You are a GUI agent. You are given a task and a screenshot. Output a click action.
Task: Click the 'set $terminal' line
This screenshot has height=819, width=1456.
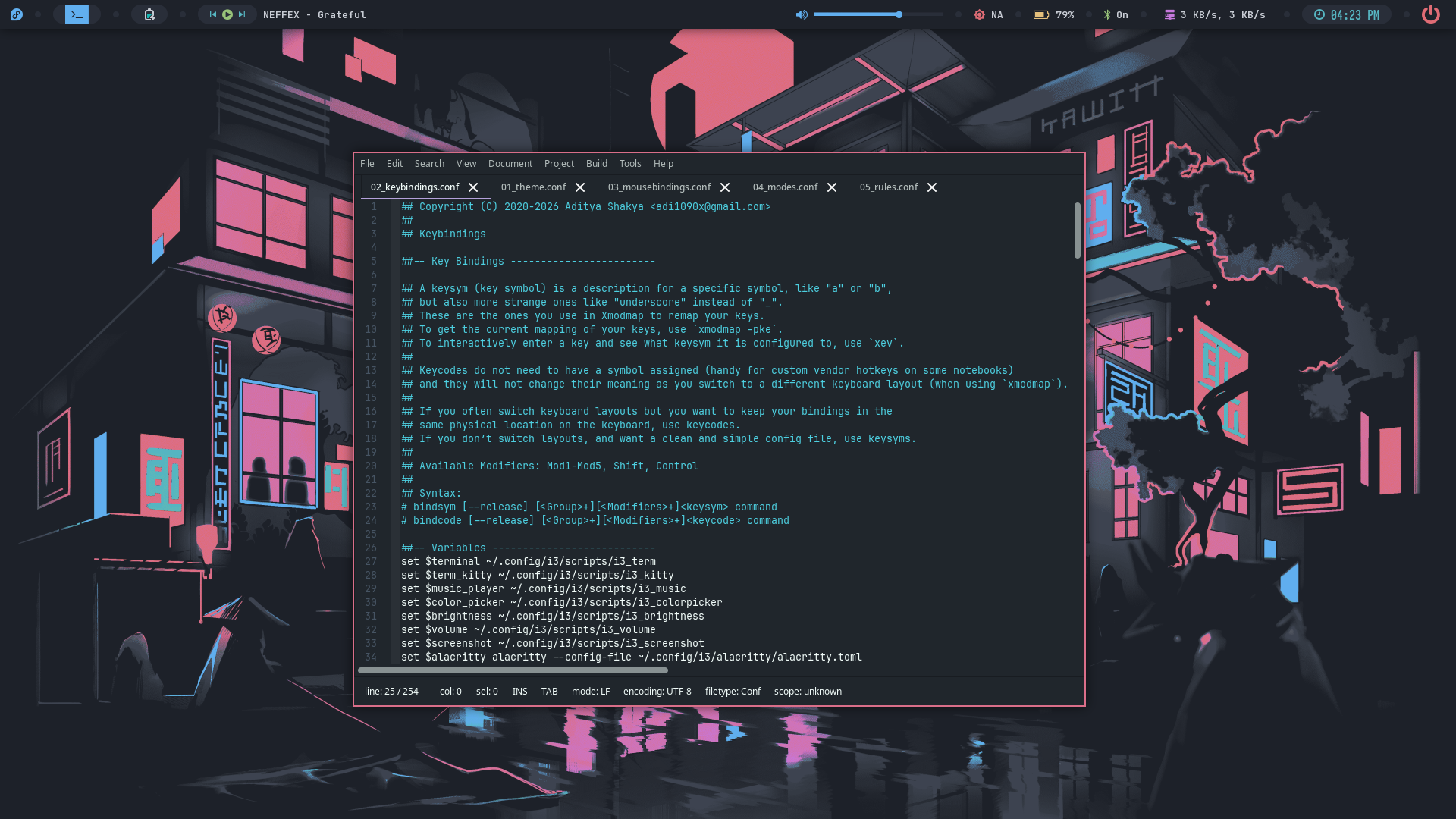coord(529,561)
